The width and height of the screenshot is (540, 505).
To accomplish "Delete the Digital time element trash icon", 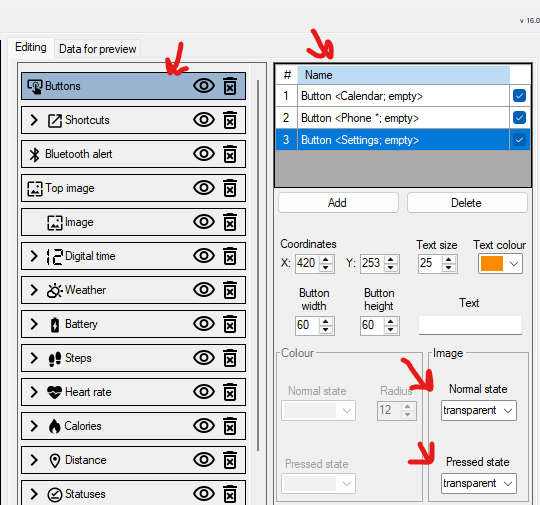I will [230, 256].
